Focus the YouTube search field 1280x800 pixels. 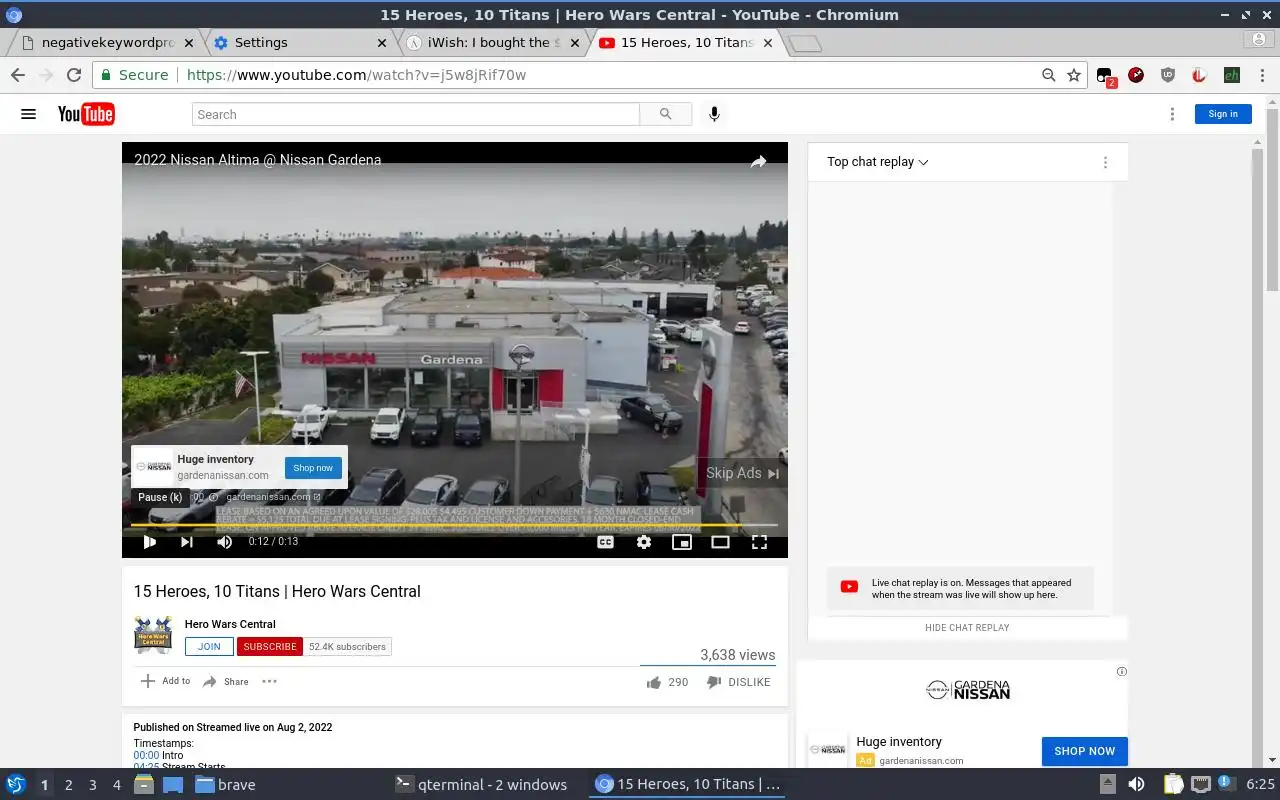click(416, 114)
